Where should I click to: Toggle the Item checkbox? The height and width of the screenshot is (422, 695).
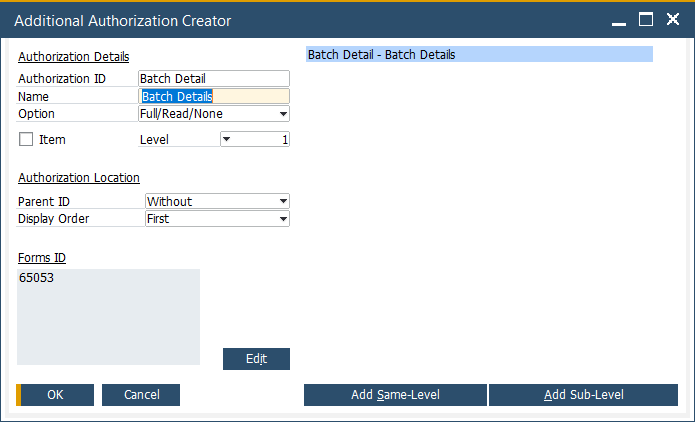coord(26,140)
